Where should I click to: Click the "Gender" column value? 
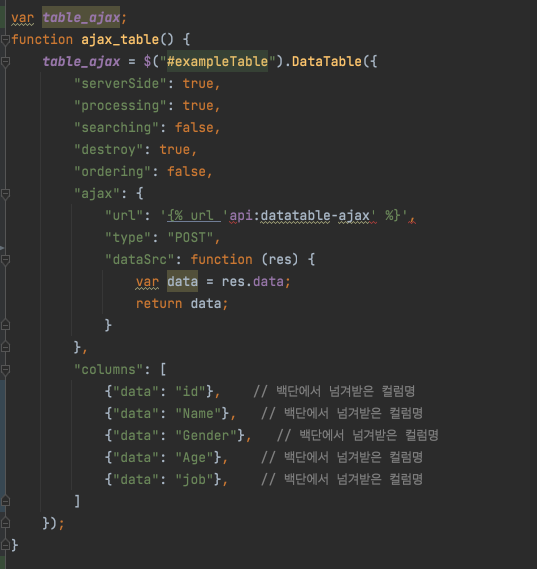pyautogui.click(x=206, y=435)
